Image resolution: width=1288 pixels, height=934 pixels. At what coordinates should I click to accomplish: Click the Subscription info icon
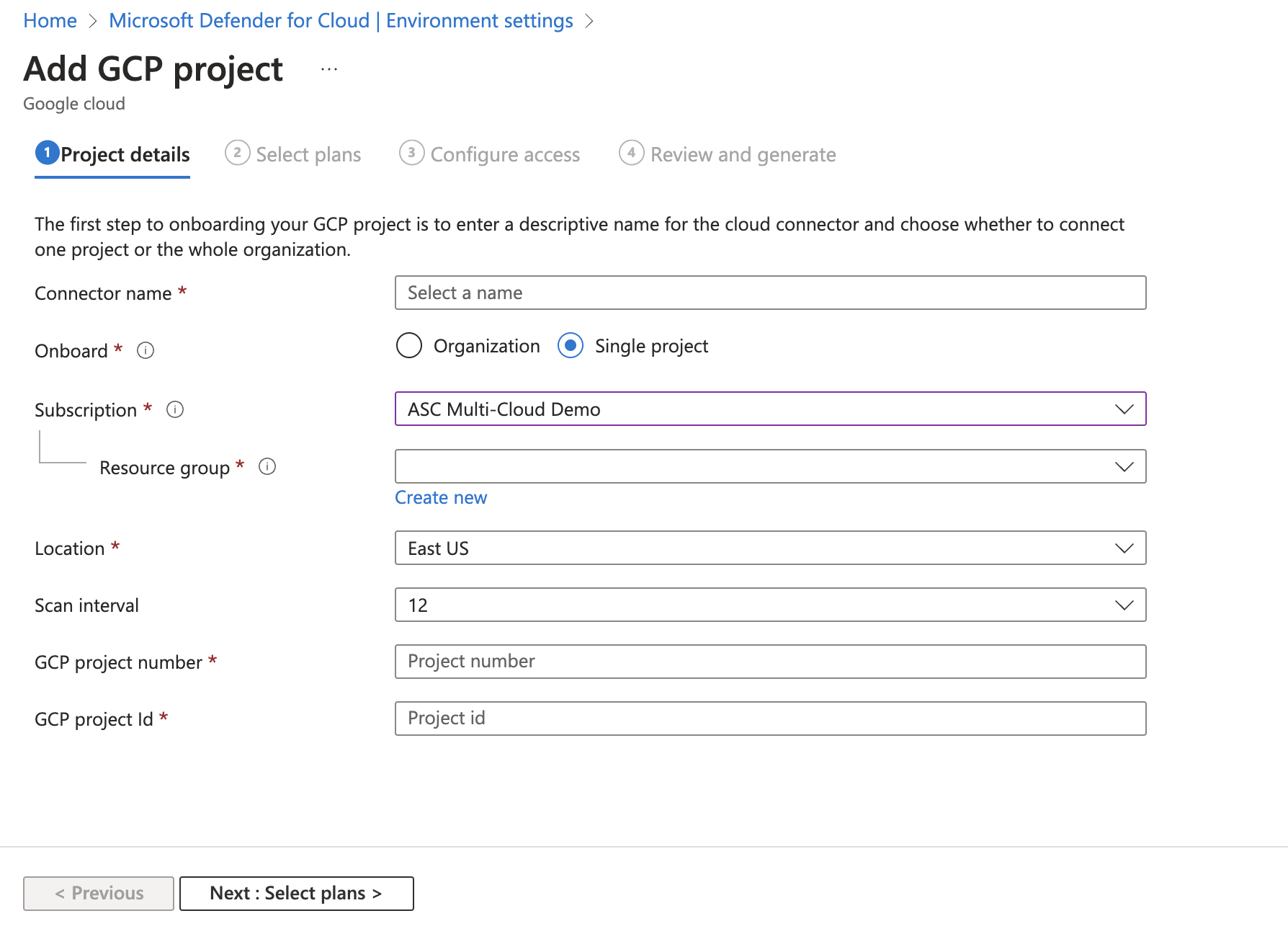(x=175, y=410)
